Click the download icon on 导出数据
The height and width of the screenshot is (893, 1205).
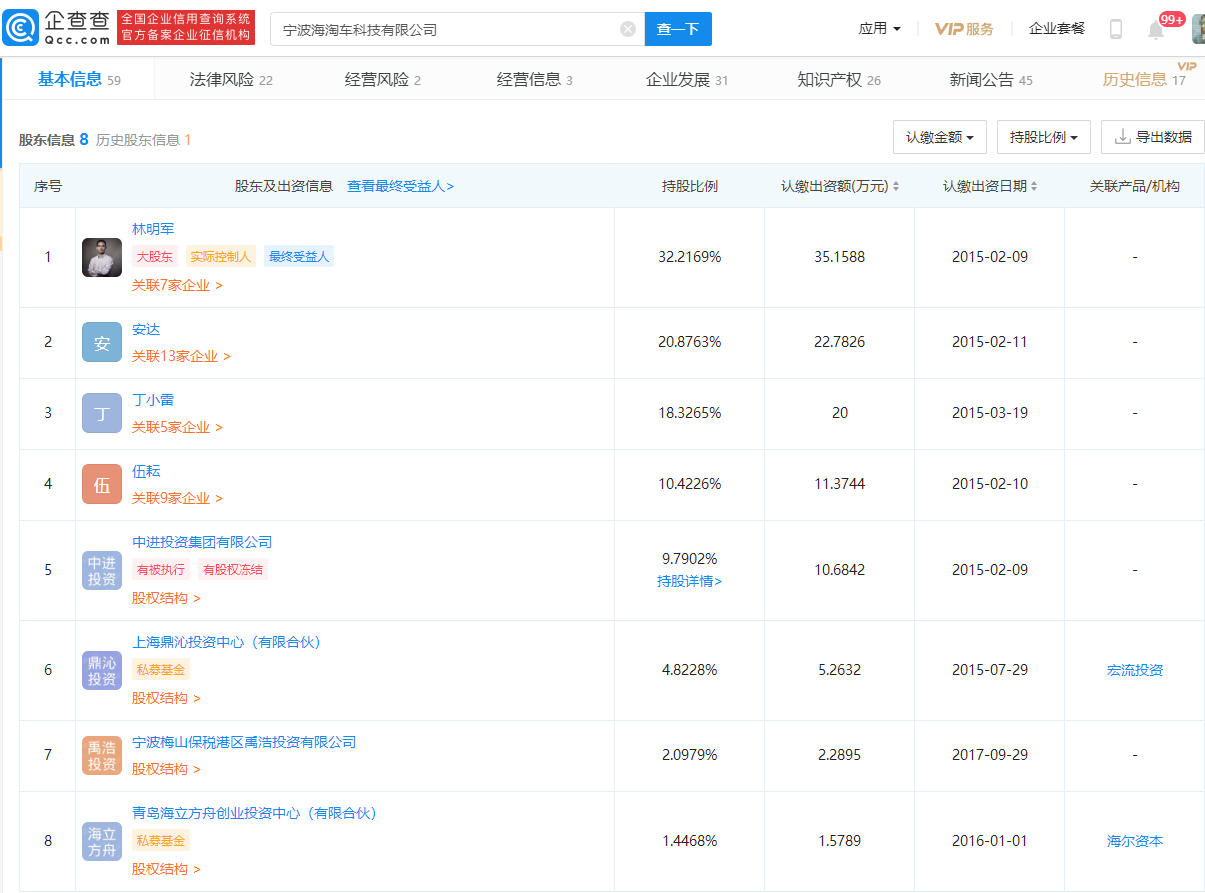pos(1125,137)
